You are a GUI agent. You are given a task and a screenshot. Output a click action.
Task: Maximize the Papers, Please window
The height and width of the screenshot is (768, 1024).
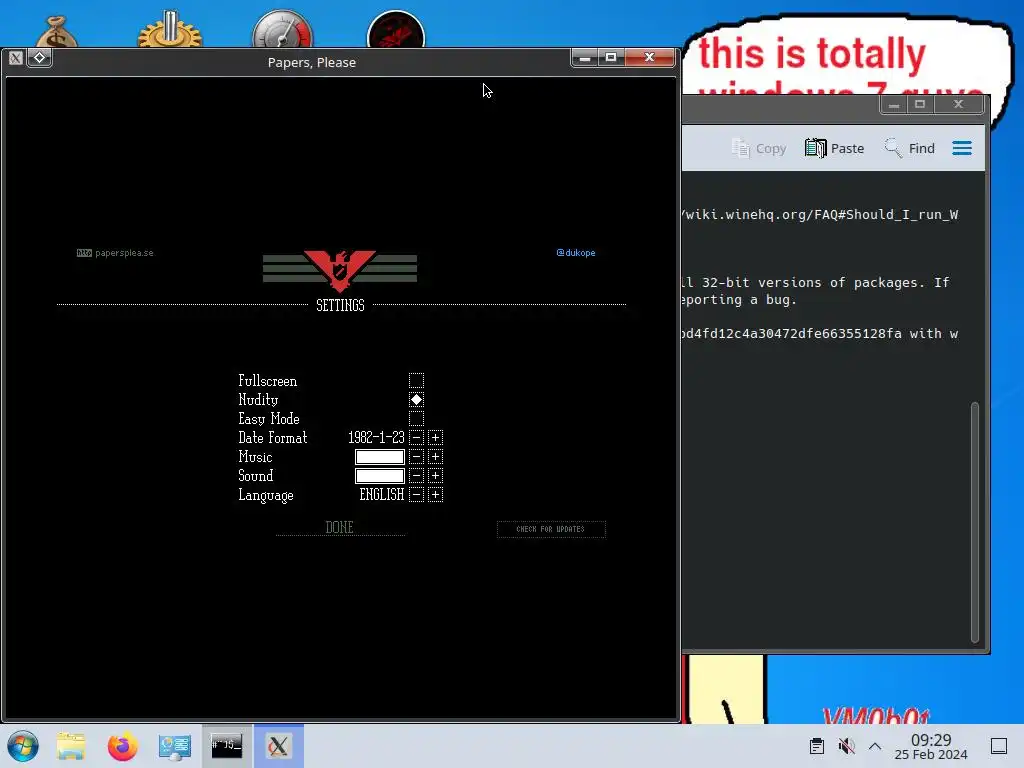point(611,57)
